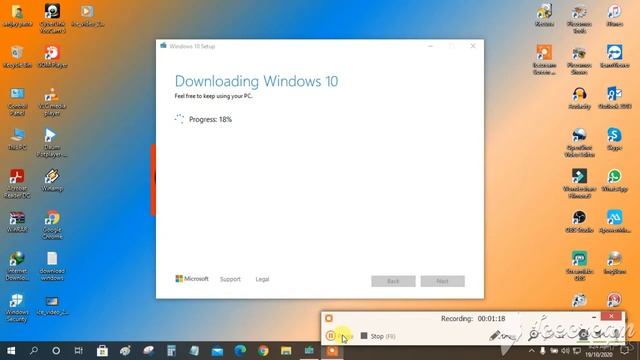Open the GOM Player desktop shortcut

pos(52,57)
